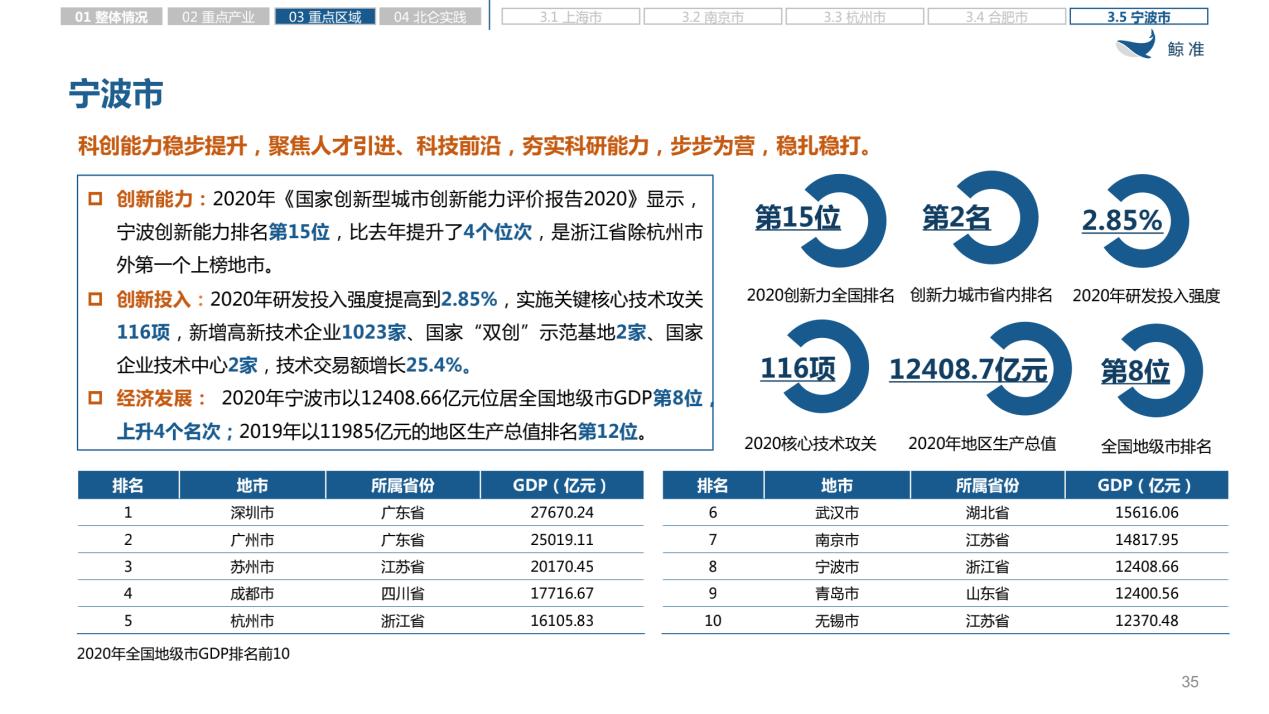Select the 广州市 table cell
Image resolution: width=1269 pixels, height=714 pixels.
coord(252,540)
